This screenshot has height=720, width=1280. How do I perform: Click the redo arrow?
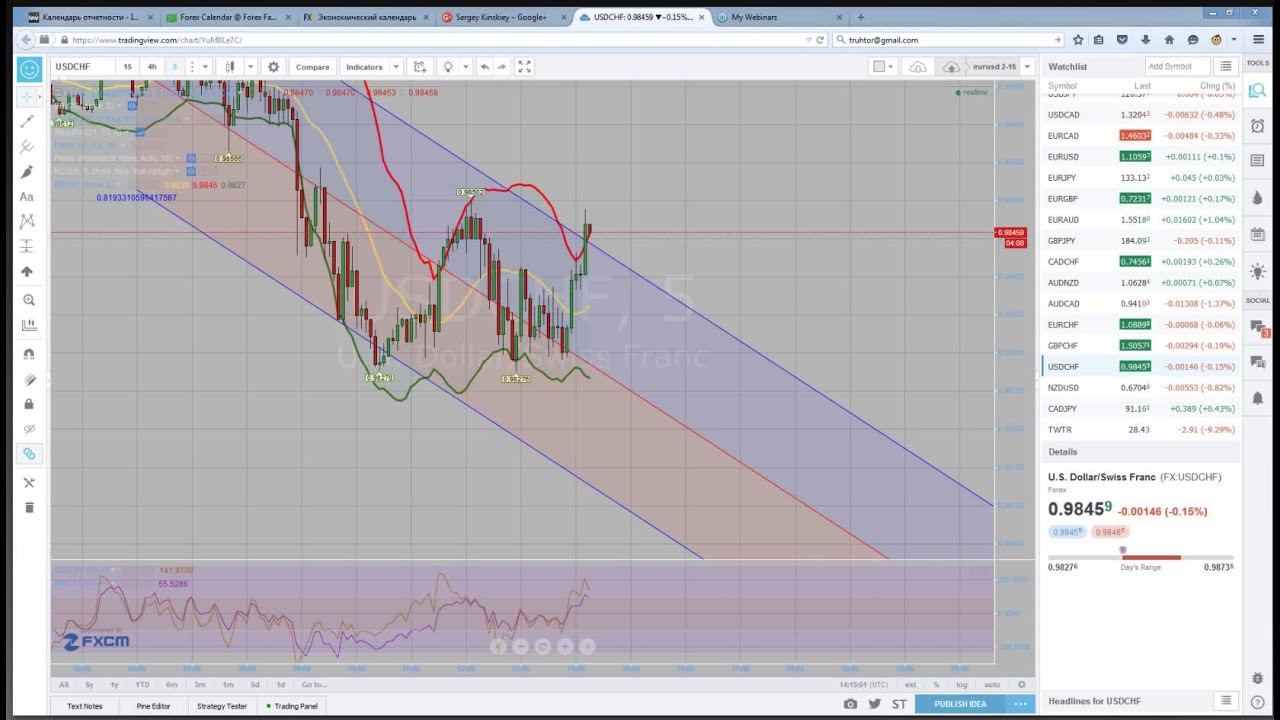(502, 67)
